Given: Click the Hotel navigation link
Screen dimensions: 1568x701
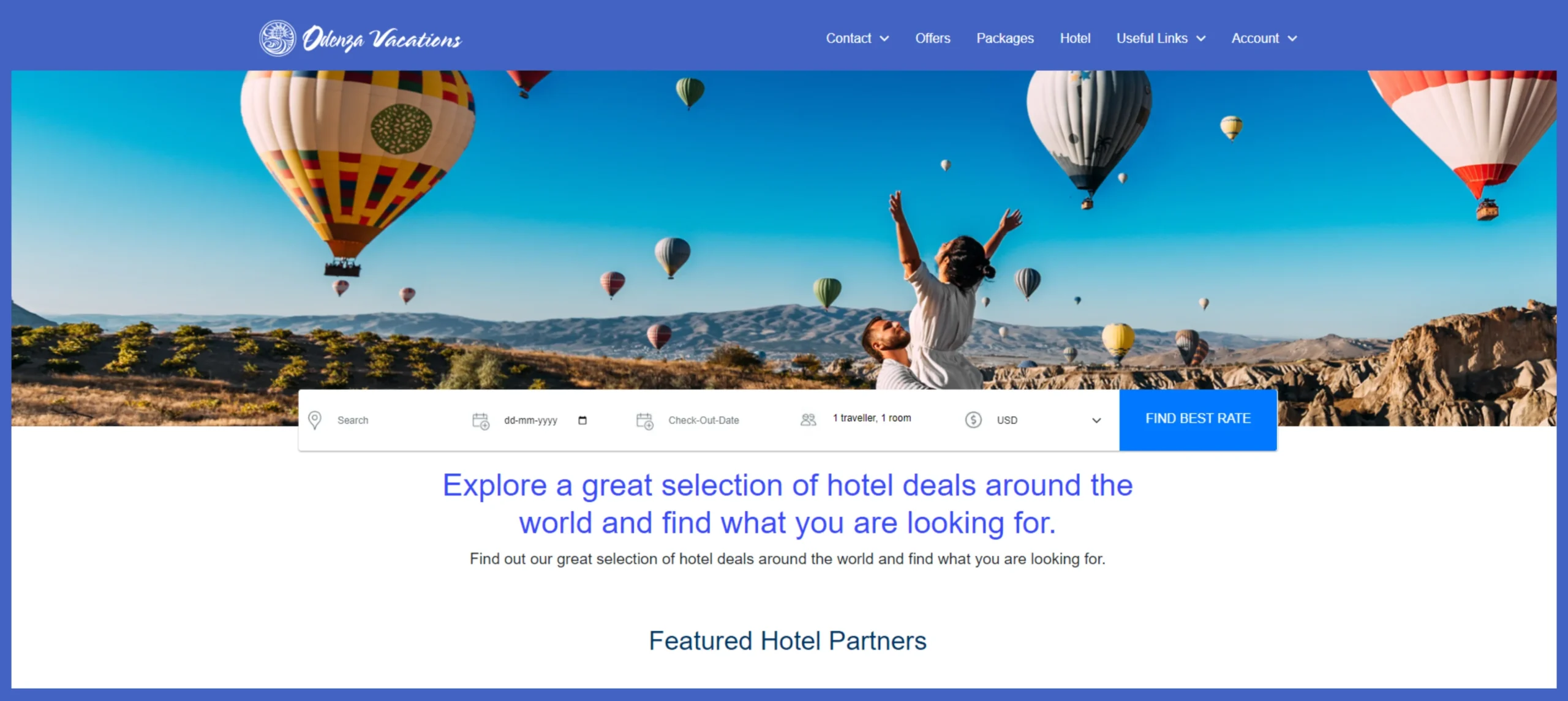Looking at the screenshot, I should pos(1074,38).
